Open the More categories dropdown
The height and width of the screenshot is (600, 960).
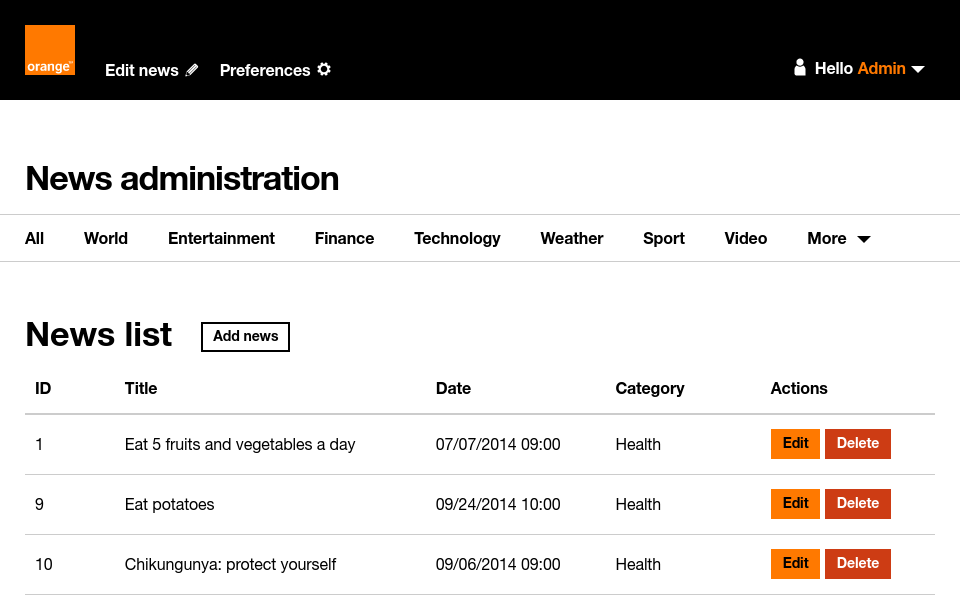coord(838,238)
